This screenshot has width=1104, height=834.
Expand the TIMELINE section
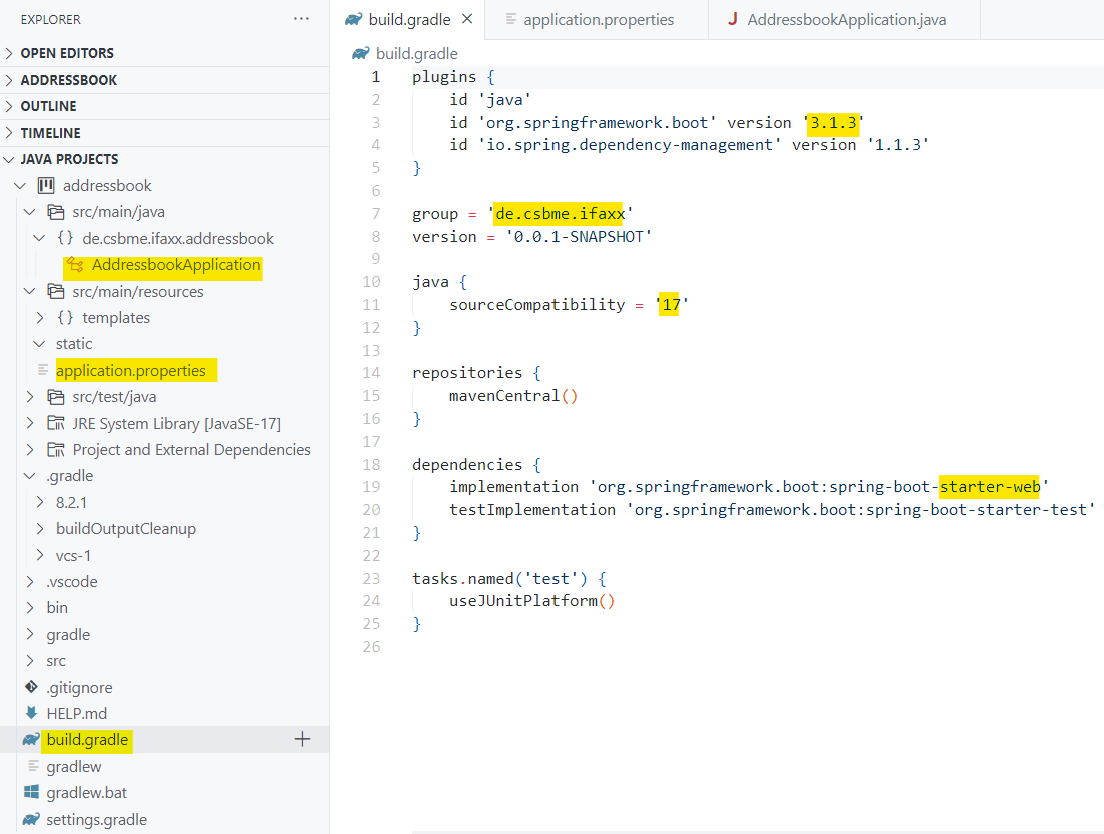click(x=9, y=133)
